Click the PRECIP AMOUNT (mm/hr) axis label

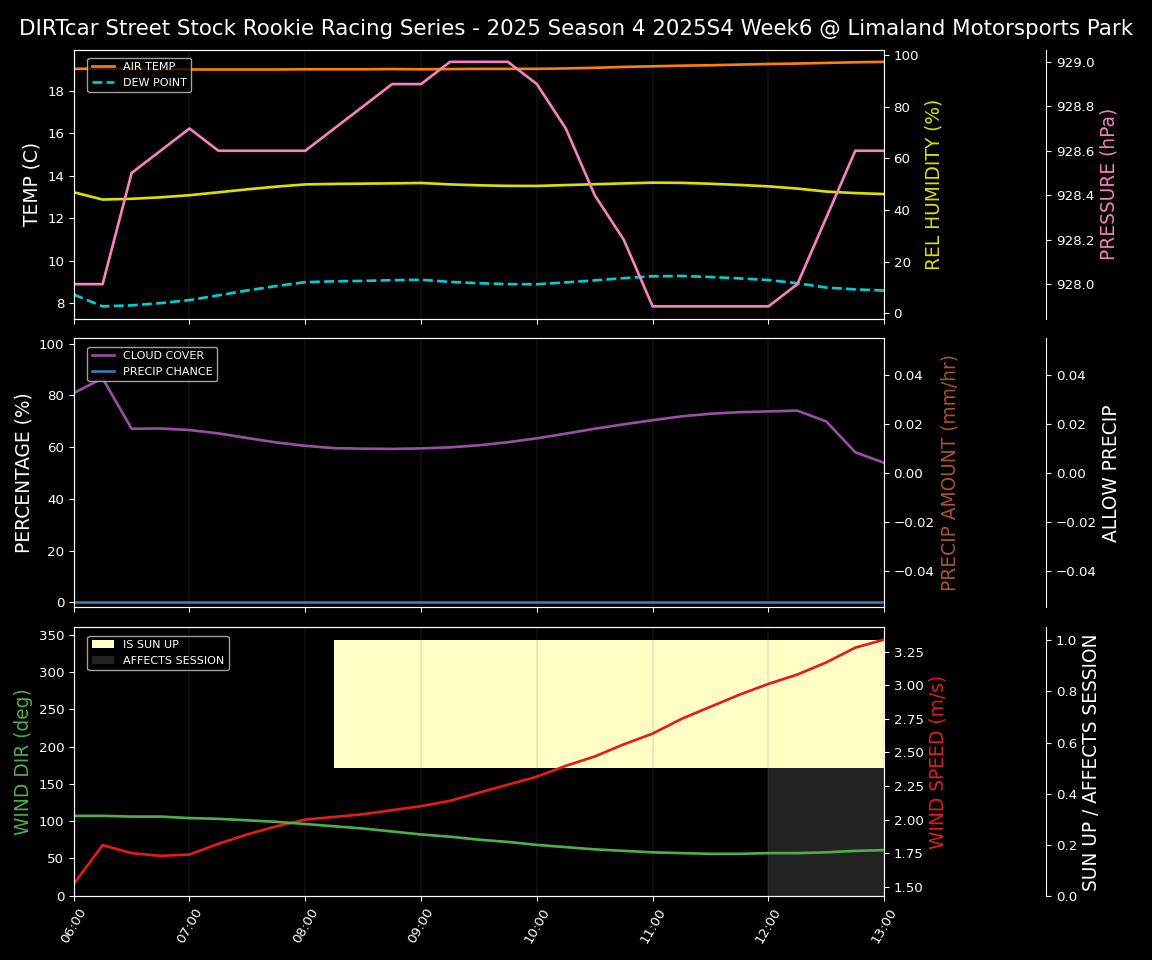point(949,472)
